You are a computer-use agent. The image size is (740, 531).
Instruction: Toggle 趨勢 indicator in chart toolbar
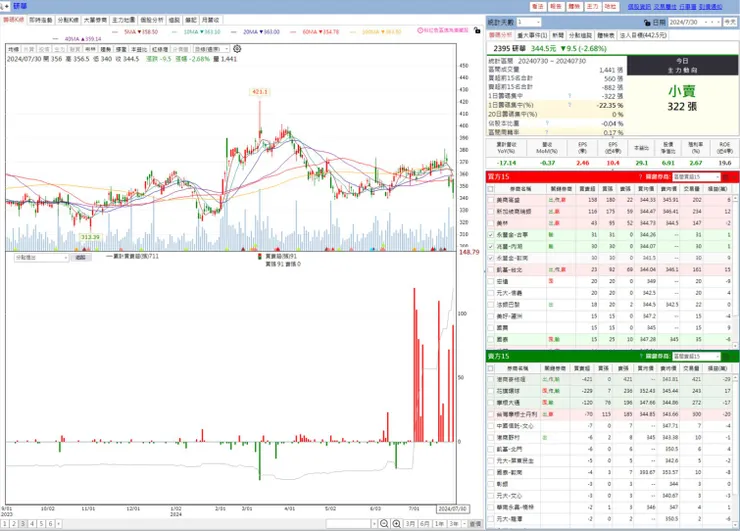pyautogui.click(x=106, y=49)
